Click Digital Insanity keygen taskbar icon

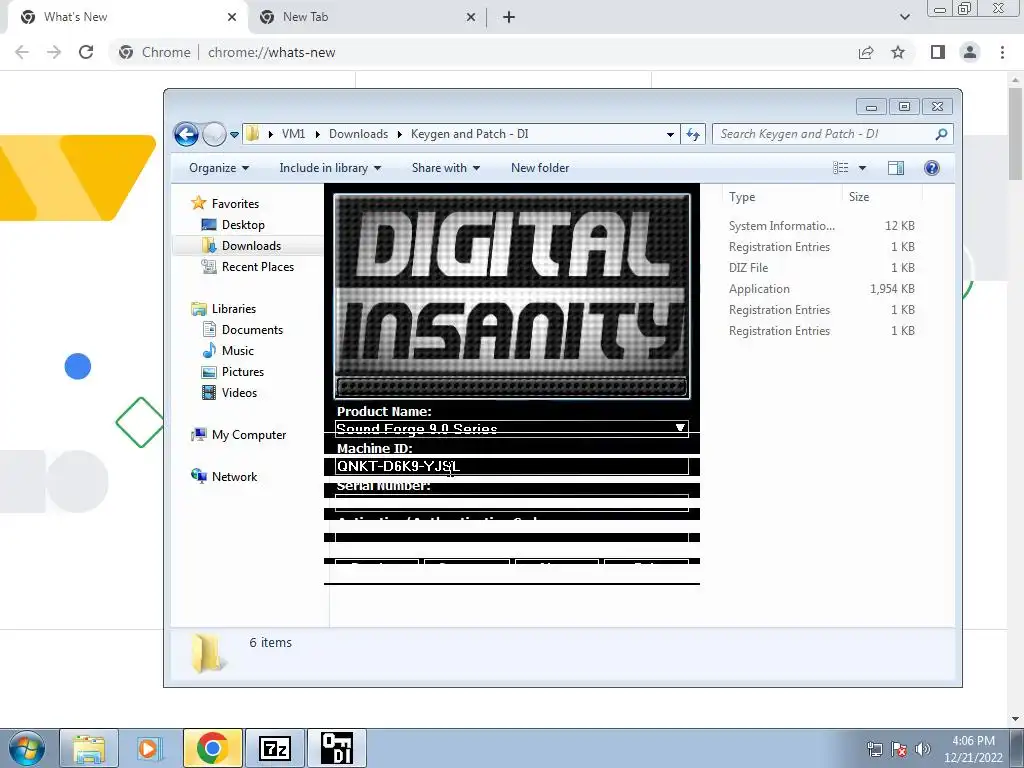(x=337, y=748)
